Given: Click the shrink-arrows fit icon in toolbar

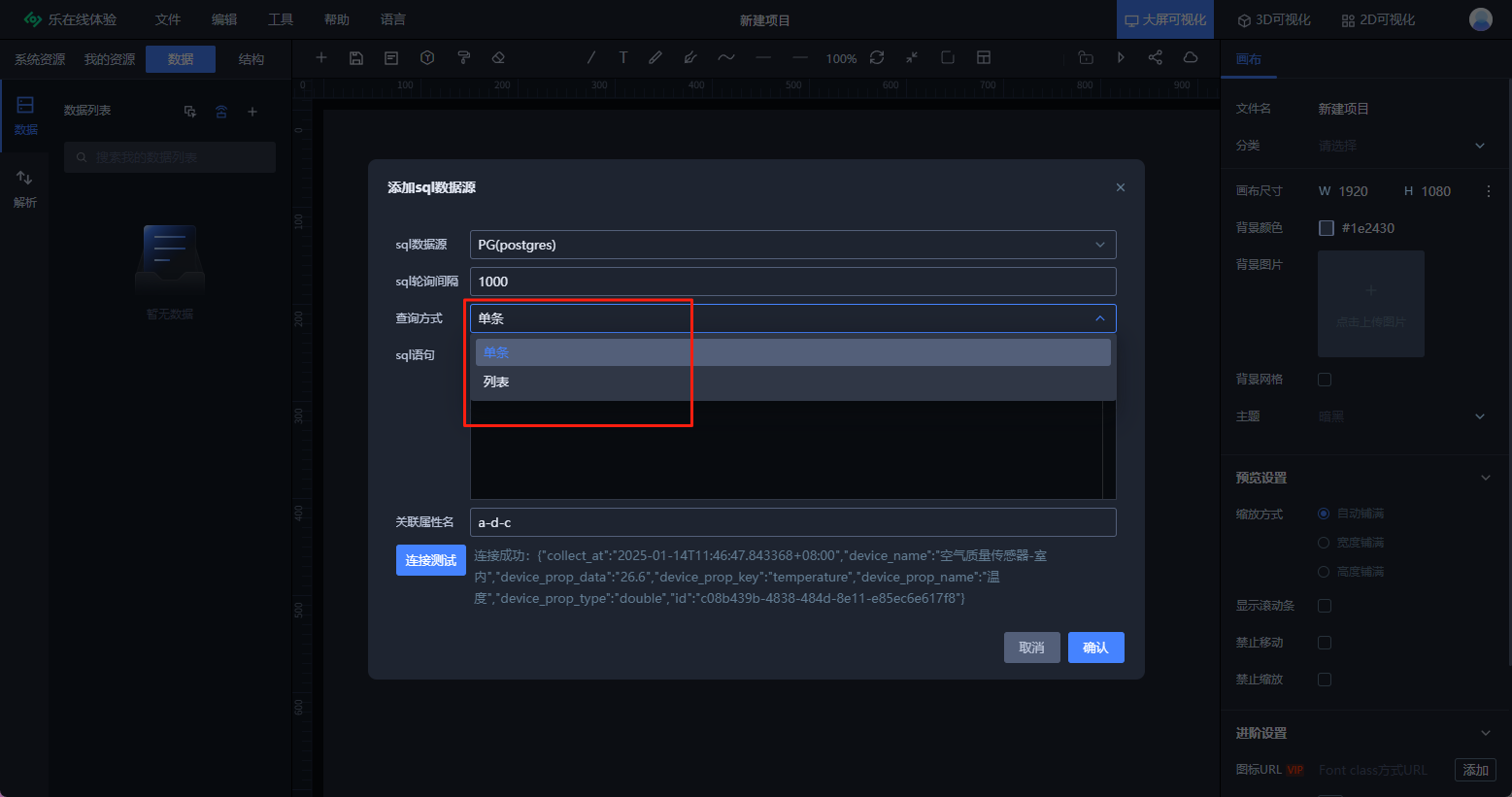Looking at the screenshot, I should [912, 58].
